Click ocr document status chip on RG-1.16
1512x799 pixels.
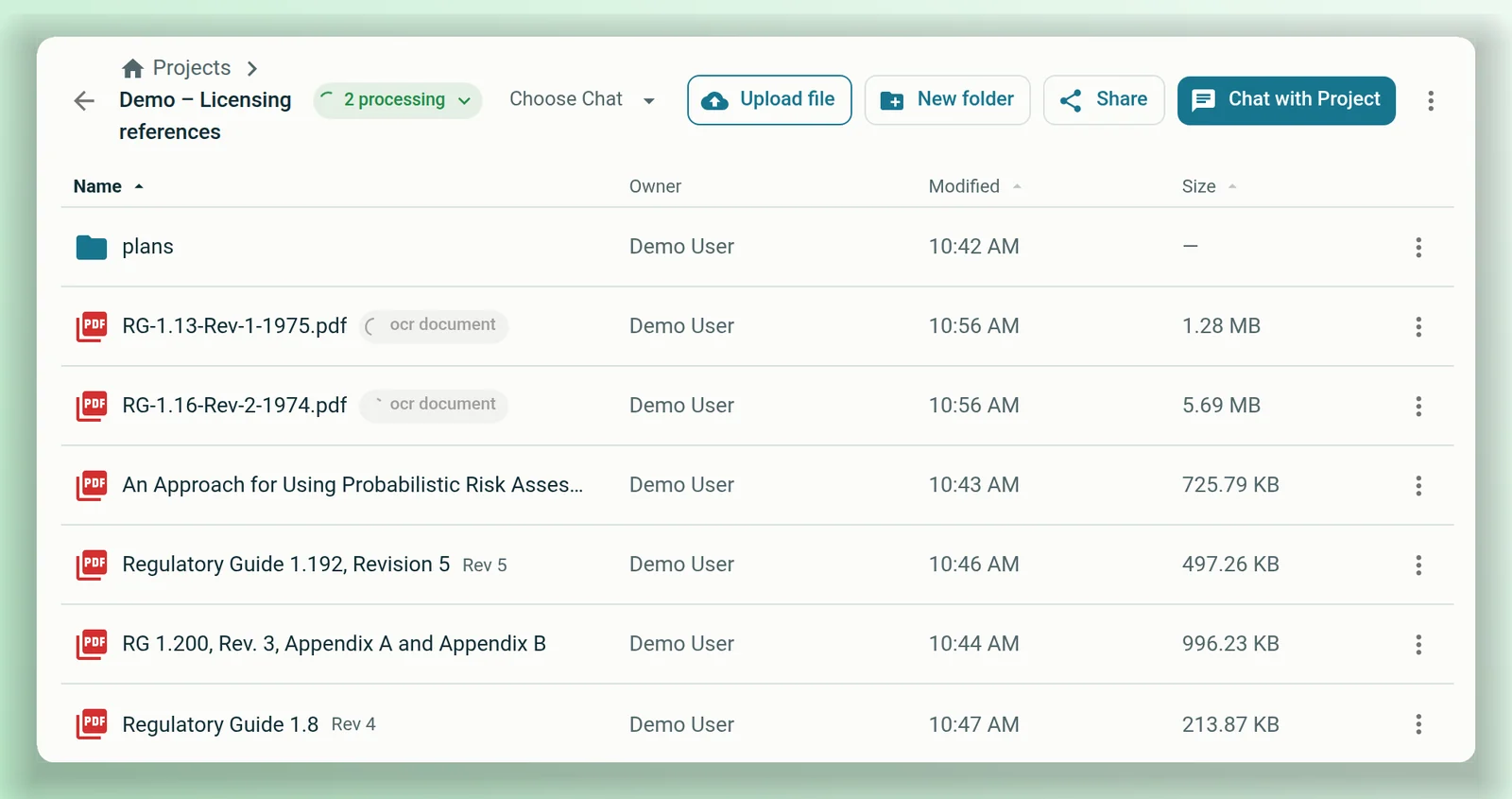434,405
